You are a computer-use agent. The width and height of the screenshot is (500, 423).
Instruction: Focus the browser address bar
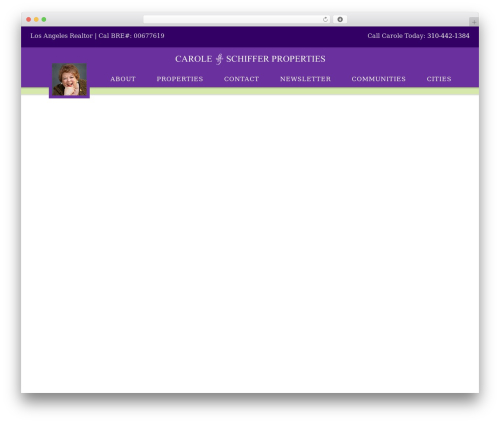[232, 19]
